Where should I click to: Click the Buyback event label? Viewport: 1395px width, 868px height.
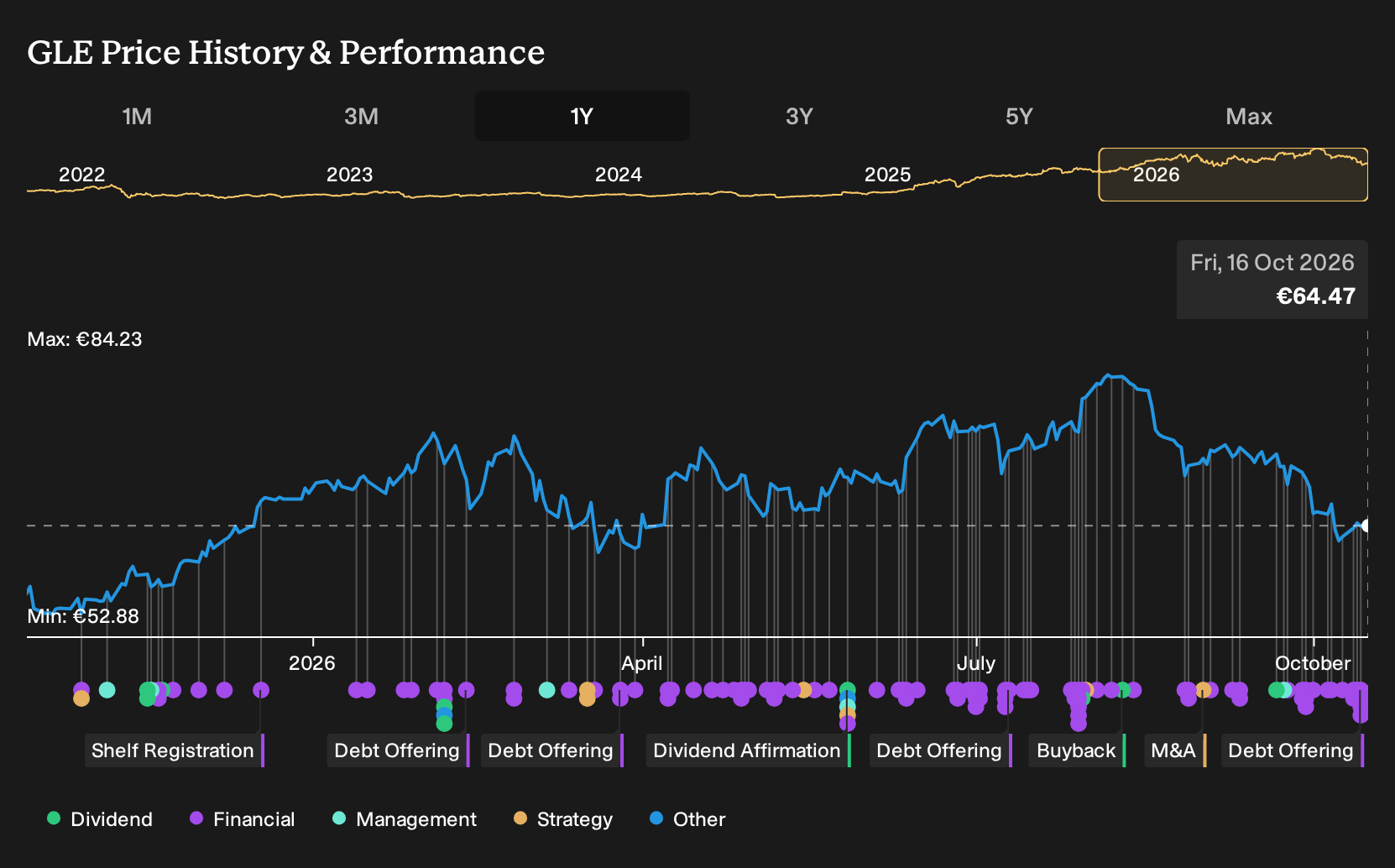(1077, 750)
